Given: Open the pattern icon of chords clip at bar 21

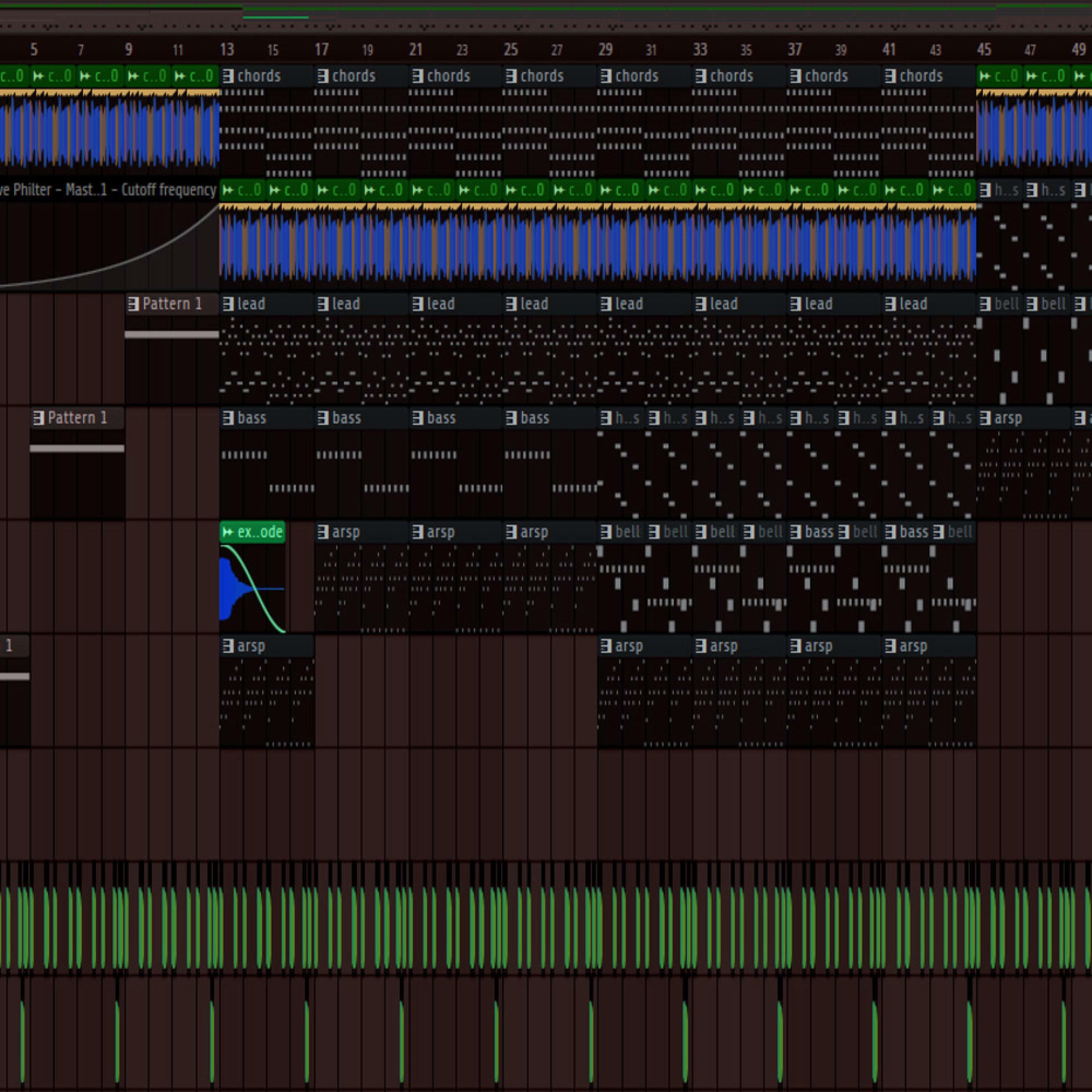Looking at the screenshot, I should [x=418, y=76].
